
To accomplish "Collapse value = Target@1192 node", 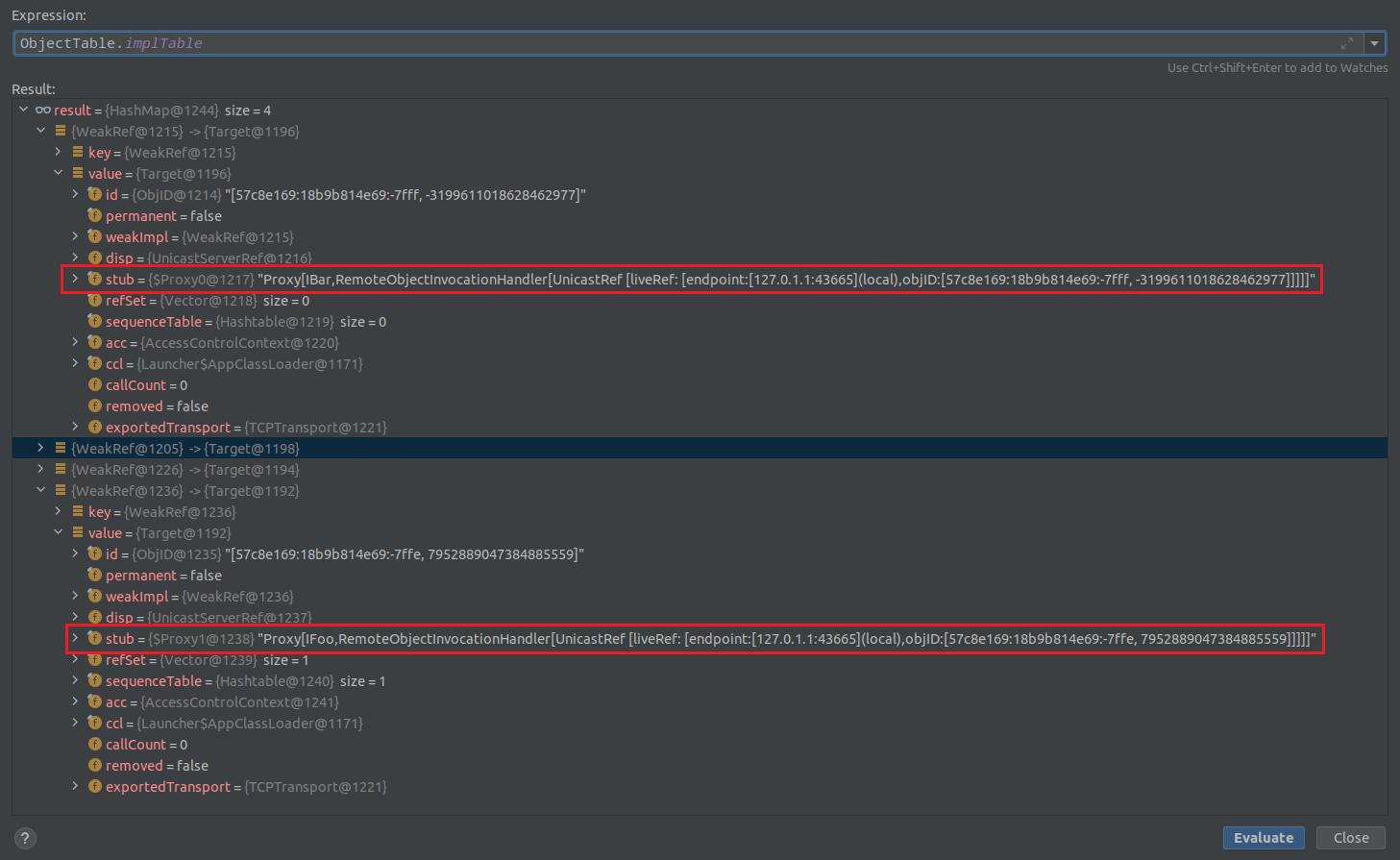I will (58, 532).
